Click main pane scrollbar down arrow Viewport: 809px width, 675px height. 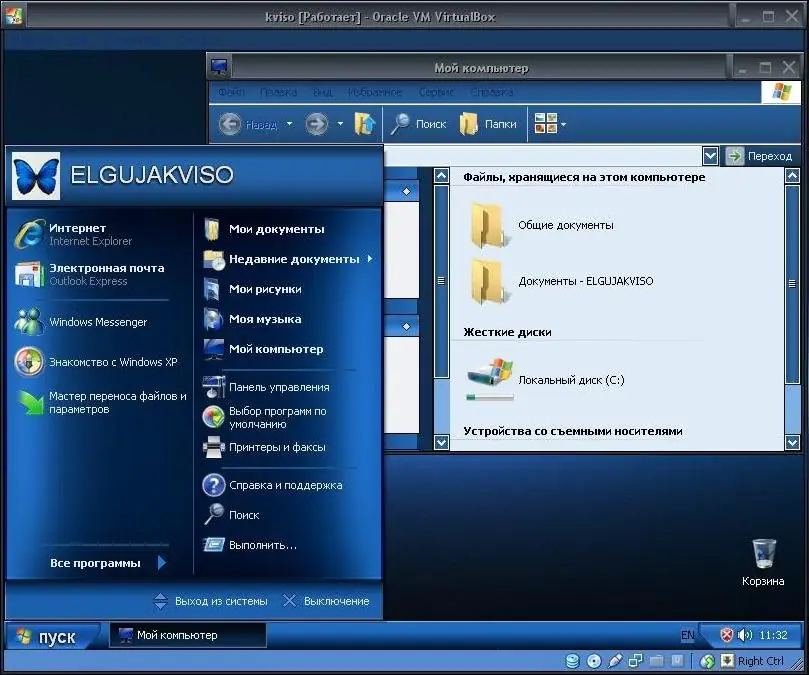point(792,442)
